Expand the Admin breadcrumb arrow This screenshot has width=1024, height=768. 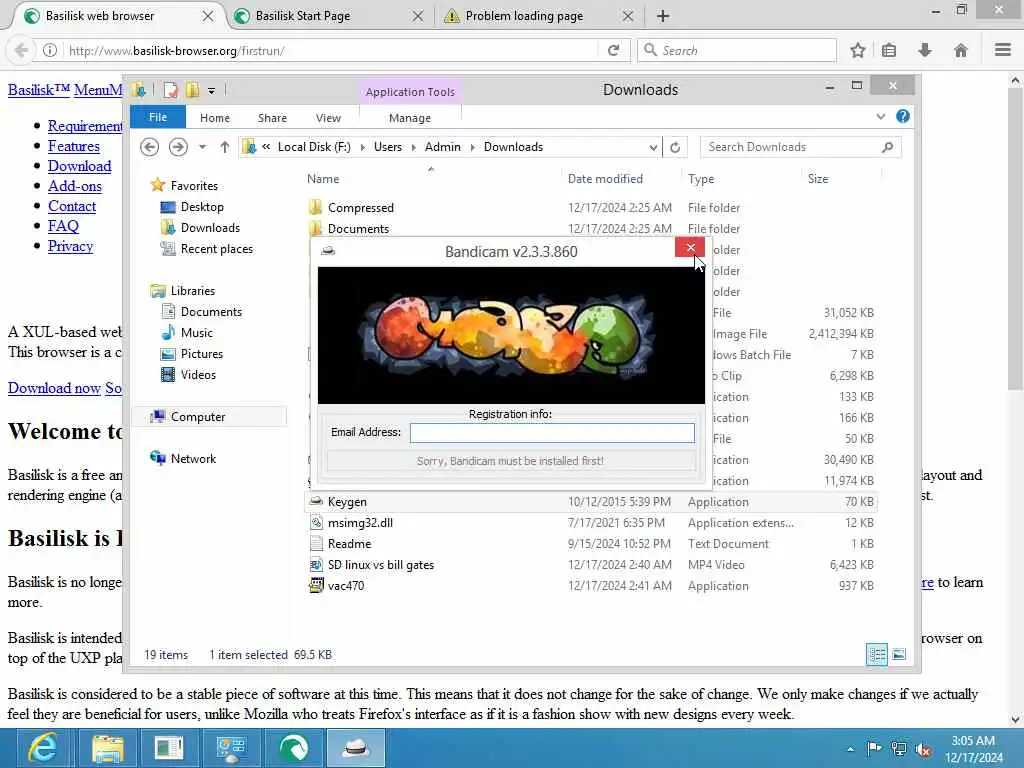(x=472, y=147)
